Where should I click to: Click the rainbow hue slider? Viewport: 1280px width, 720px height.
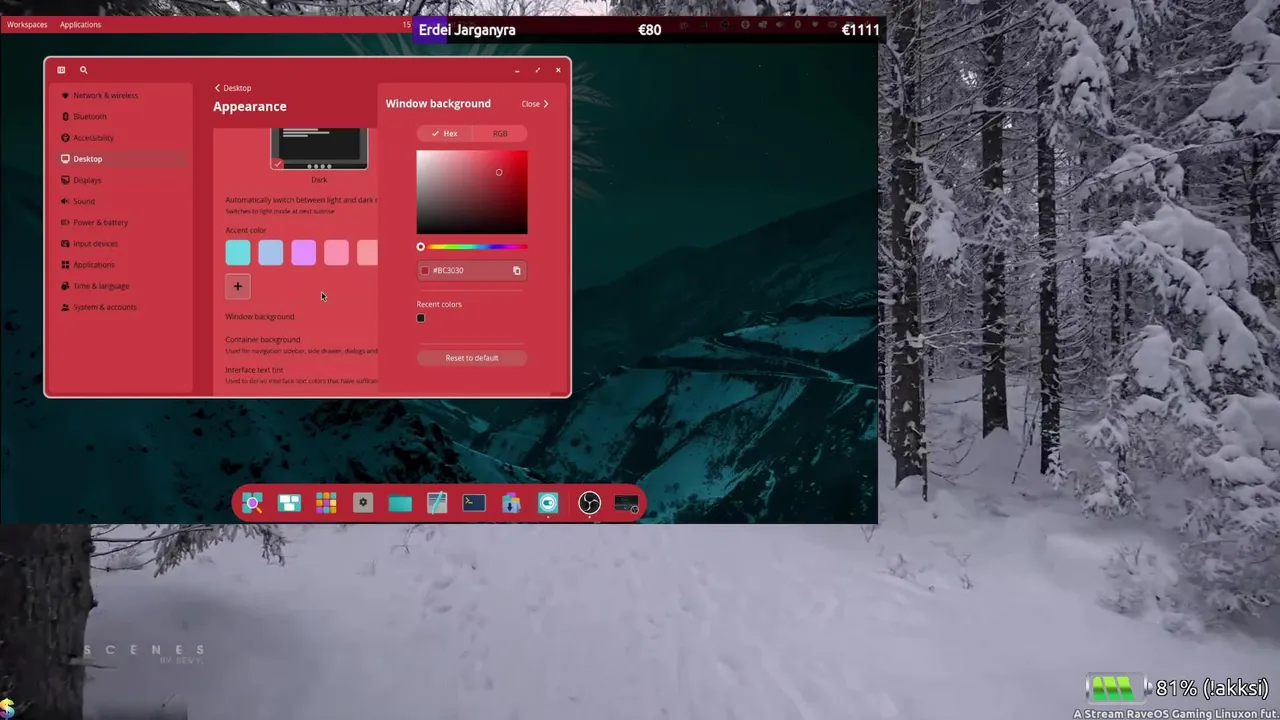pos(472,247)
